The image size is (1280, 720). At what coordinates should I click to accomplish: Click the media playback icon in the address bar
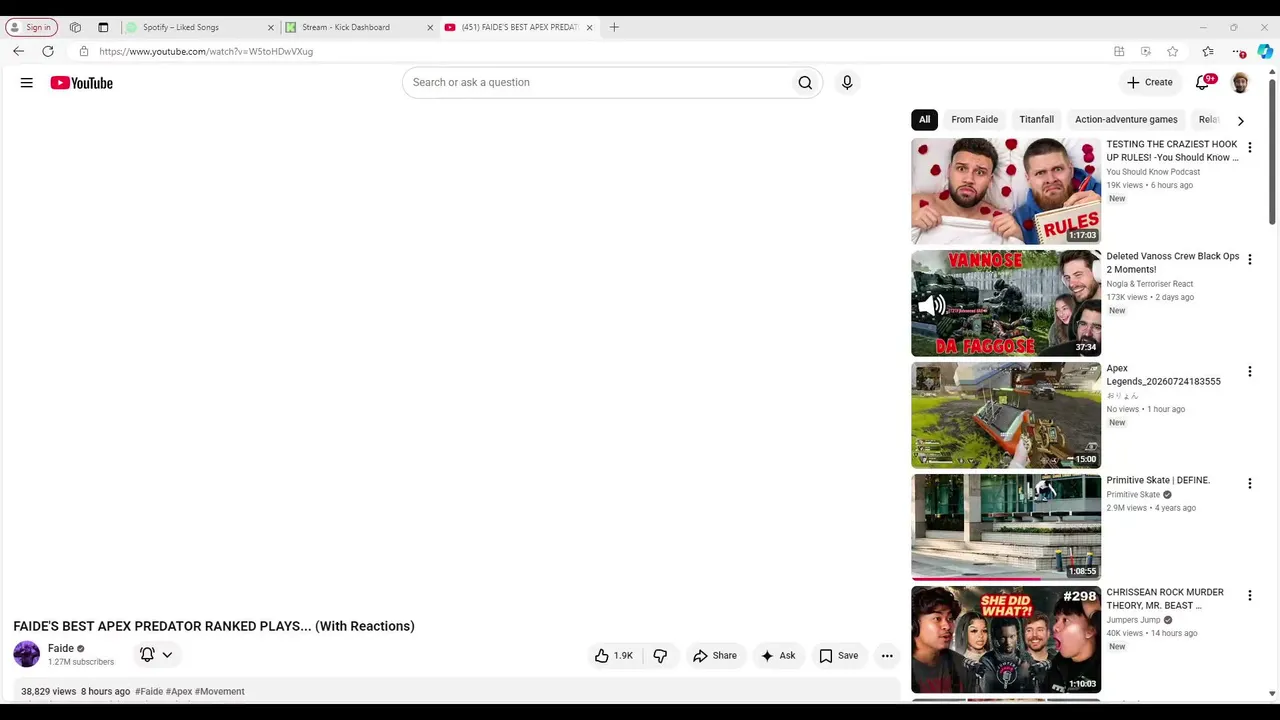coord(1146,52)
